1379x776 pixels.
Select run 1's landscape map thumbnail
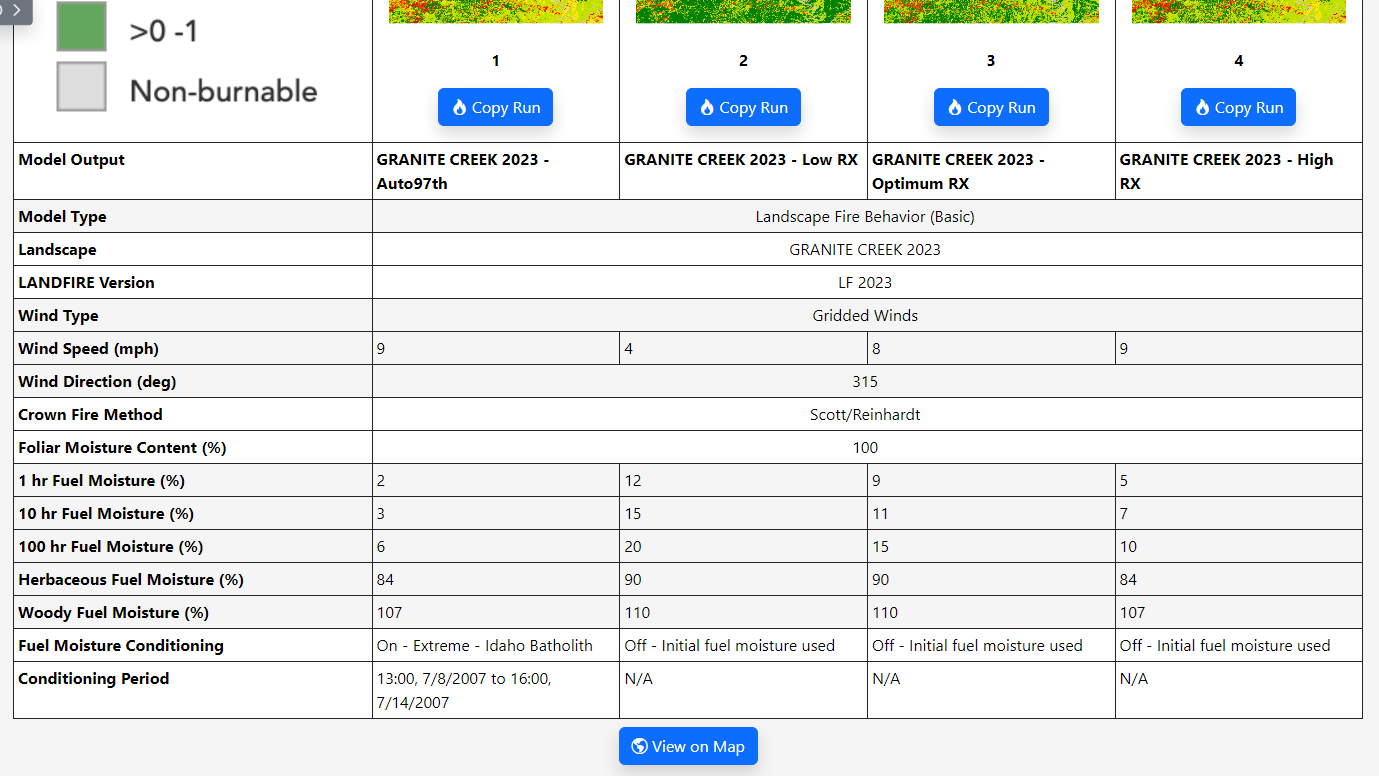point(495,10)
